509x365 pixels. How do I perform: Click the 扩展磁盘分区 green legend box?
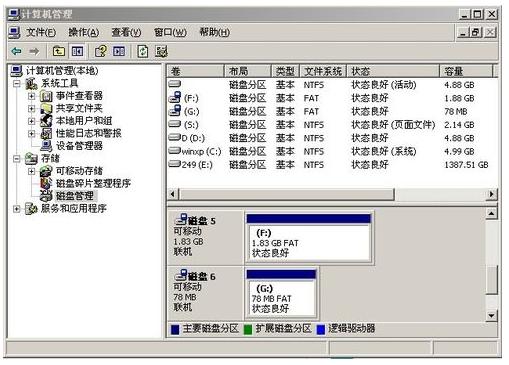point(248,329)
